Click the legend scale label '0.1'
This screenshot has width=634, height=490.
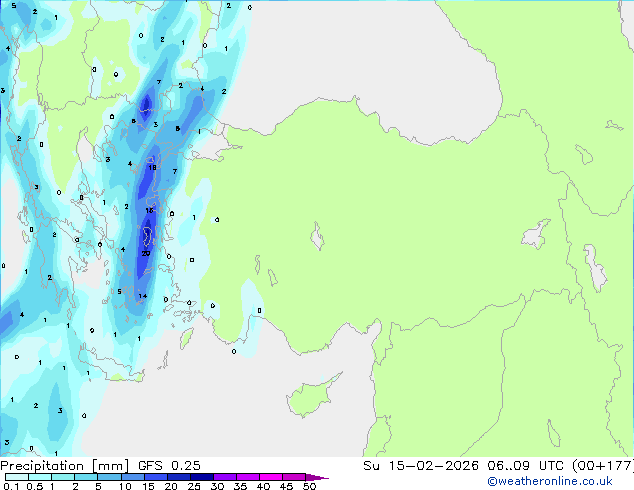pyautogui.click(x=11, y=486)
